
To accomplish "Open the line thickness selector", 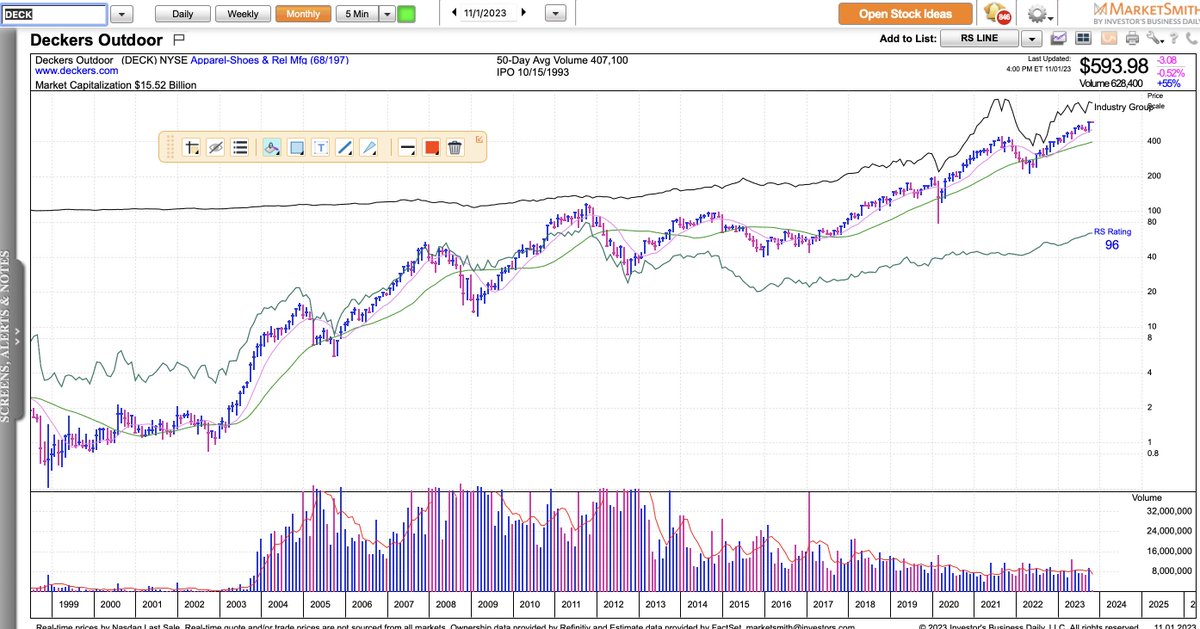I will pos(407,147).
